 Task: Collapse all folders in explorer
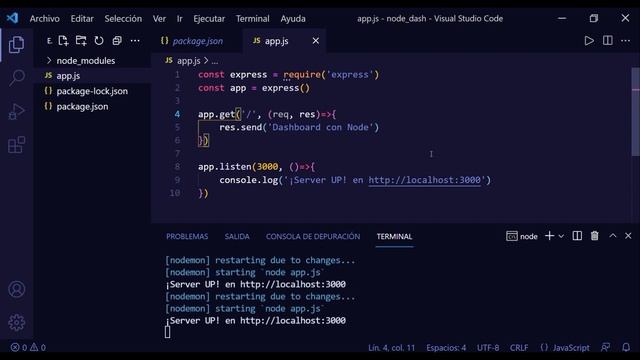(x=117, y=41)
